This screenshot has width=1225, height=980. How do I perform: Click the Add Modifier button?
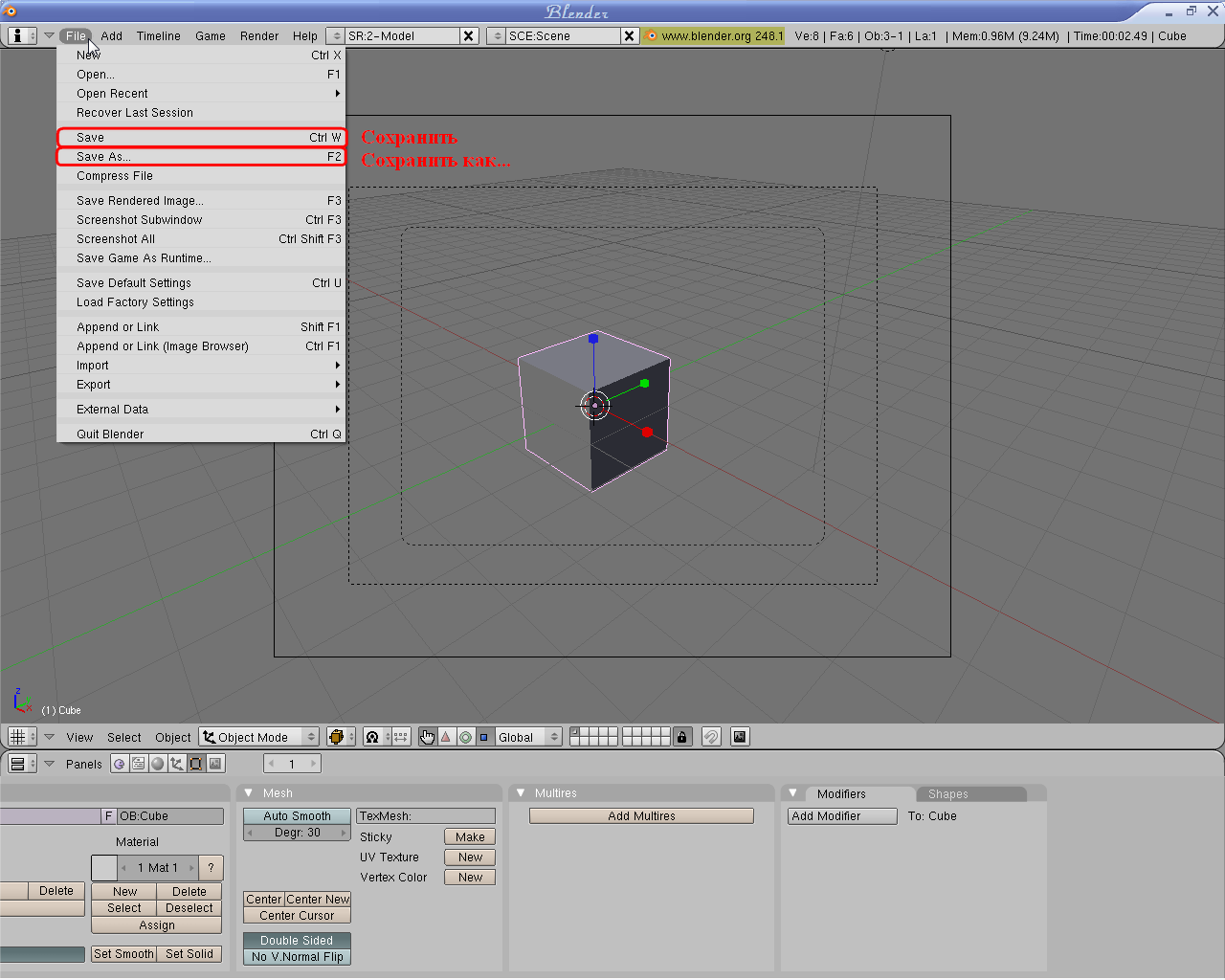pos(842,816)
